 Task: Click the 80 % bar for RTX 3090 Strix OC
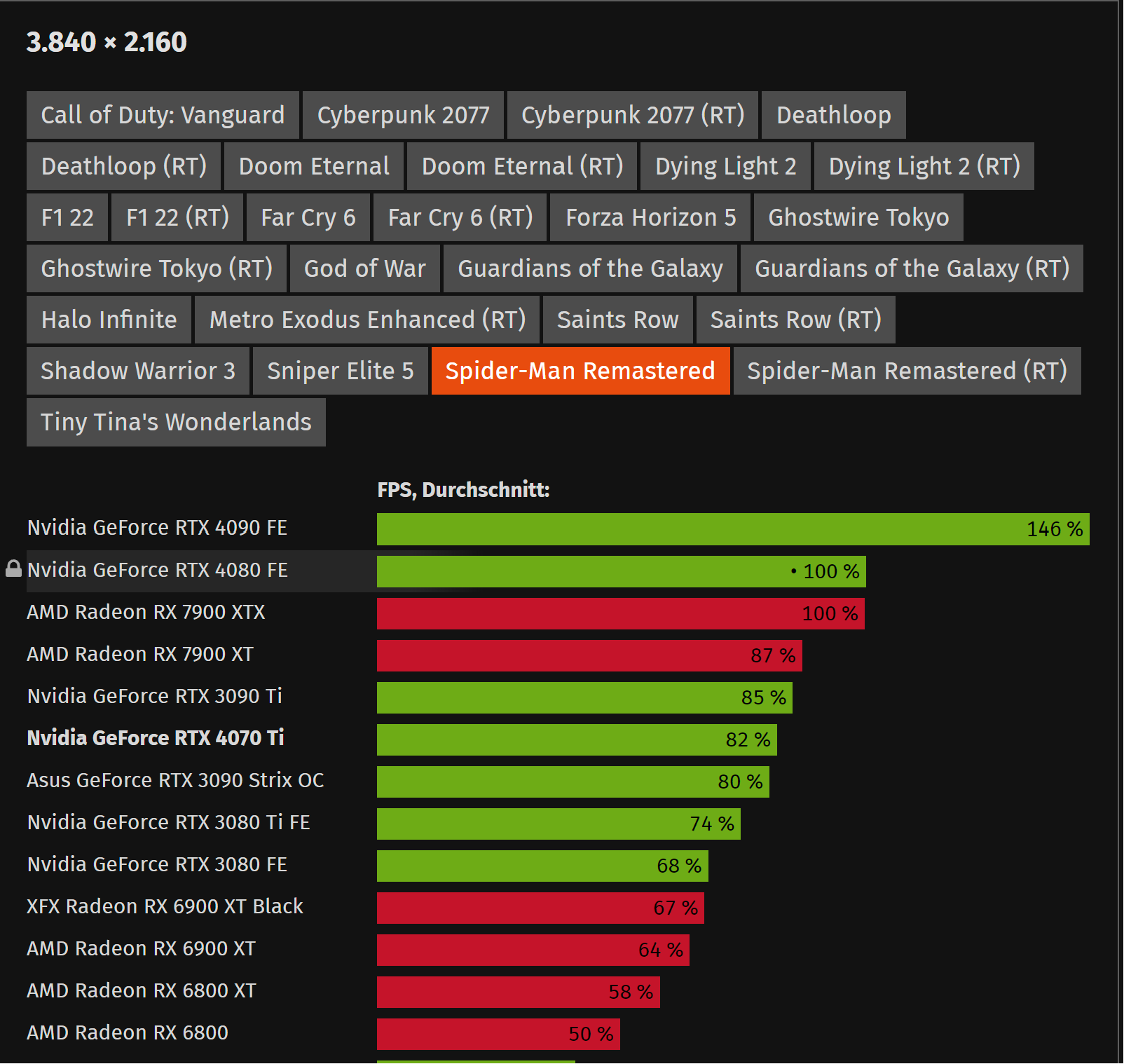click(573, 782)
